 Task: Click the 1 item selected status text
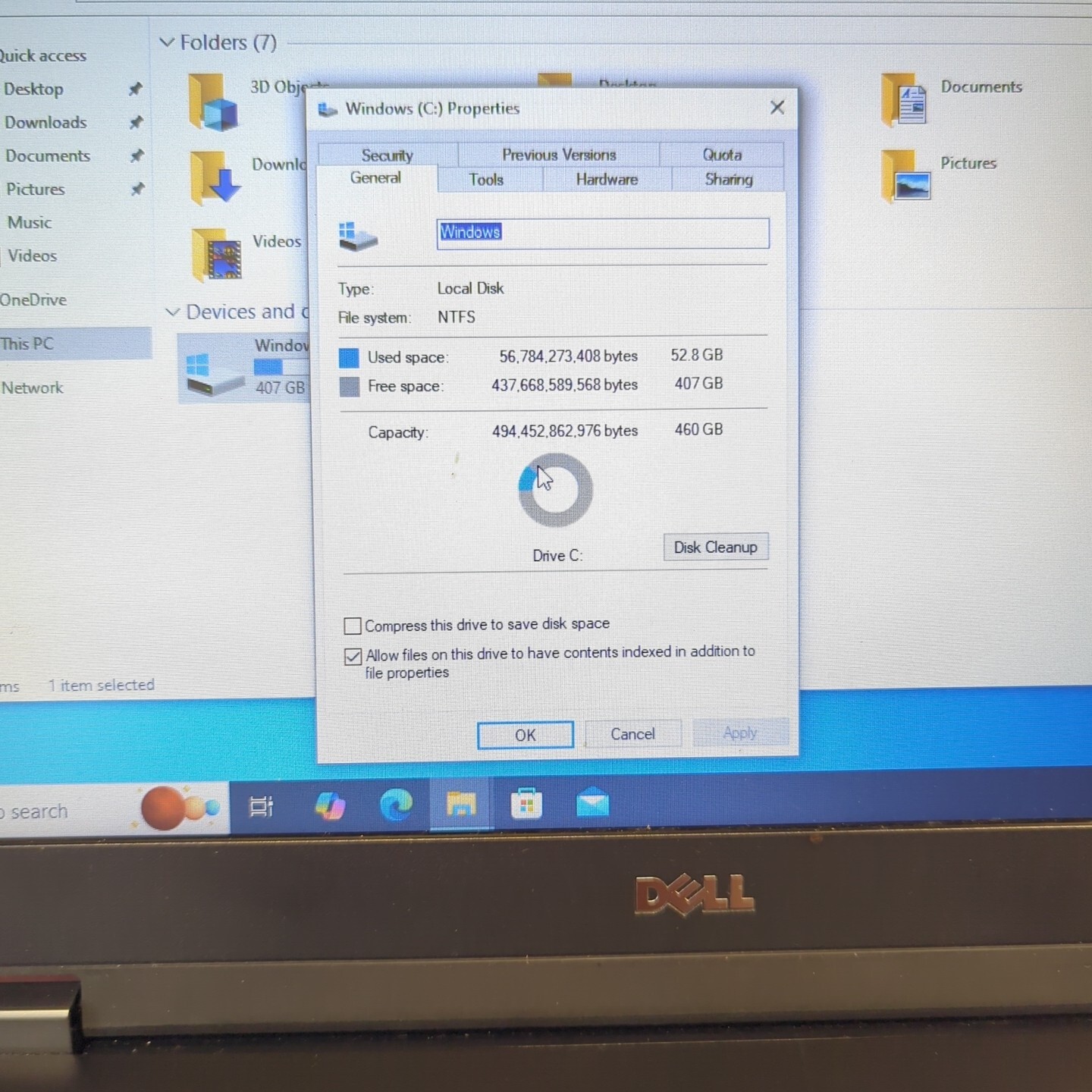pyautogui.click(x=102, y=685)
